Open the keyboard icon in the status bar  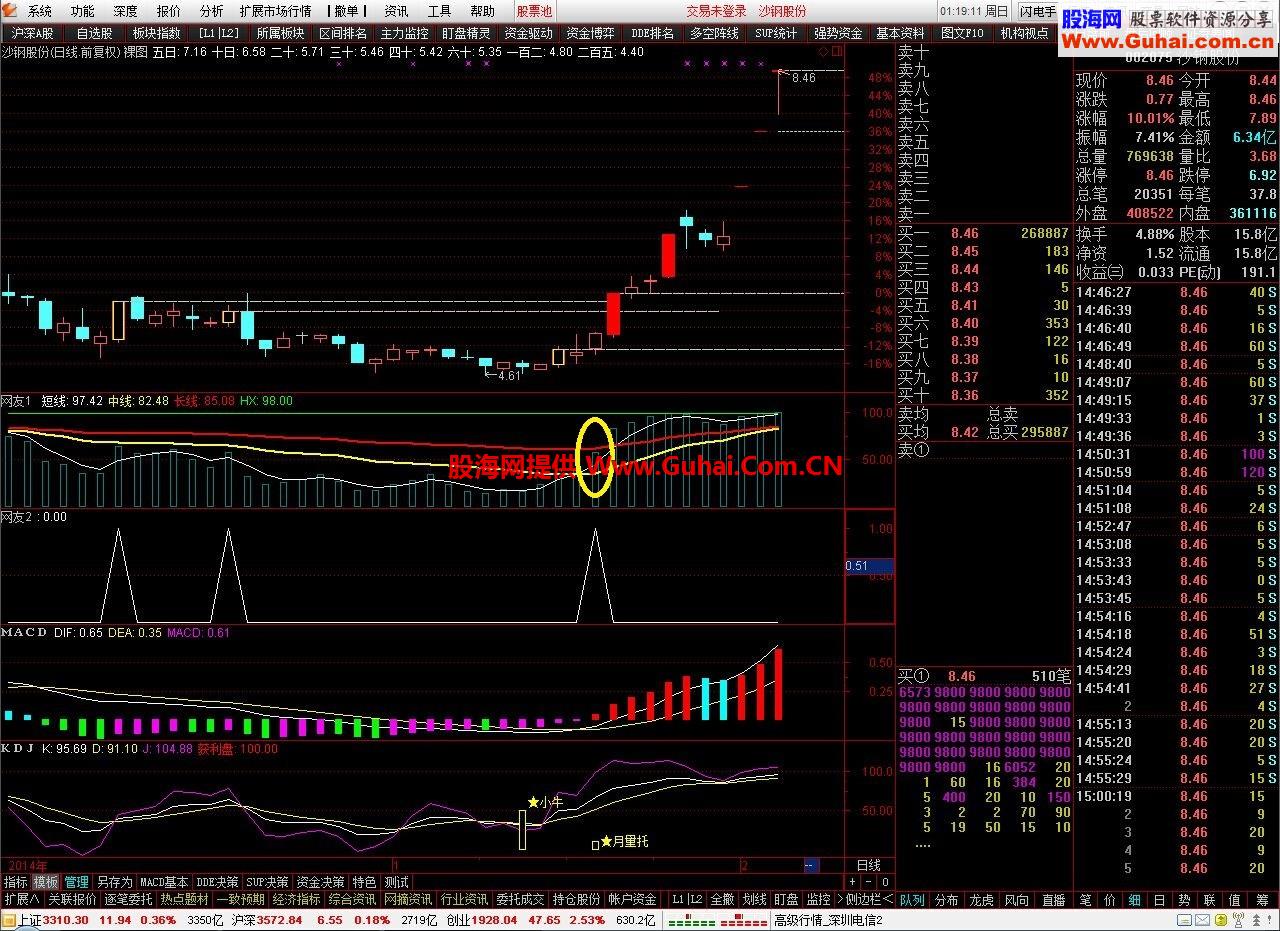coord(1183,920)
